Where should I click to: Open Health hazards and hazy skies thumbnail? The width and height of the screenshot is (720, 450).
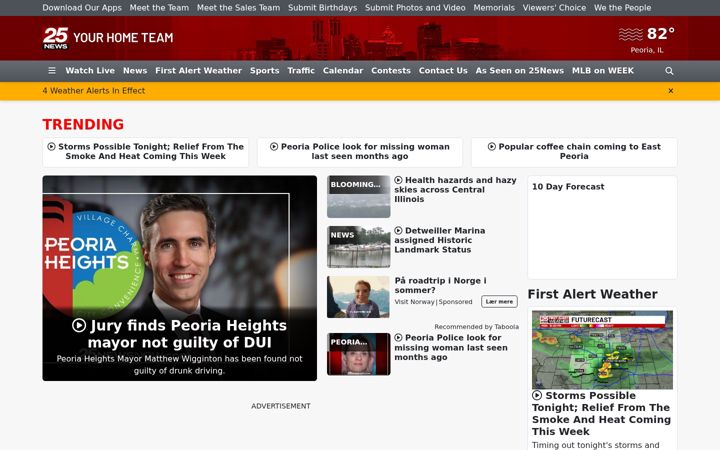pos(359,197)
